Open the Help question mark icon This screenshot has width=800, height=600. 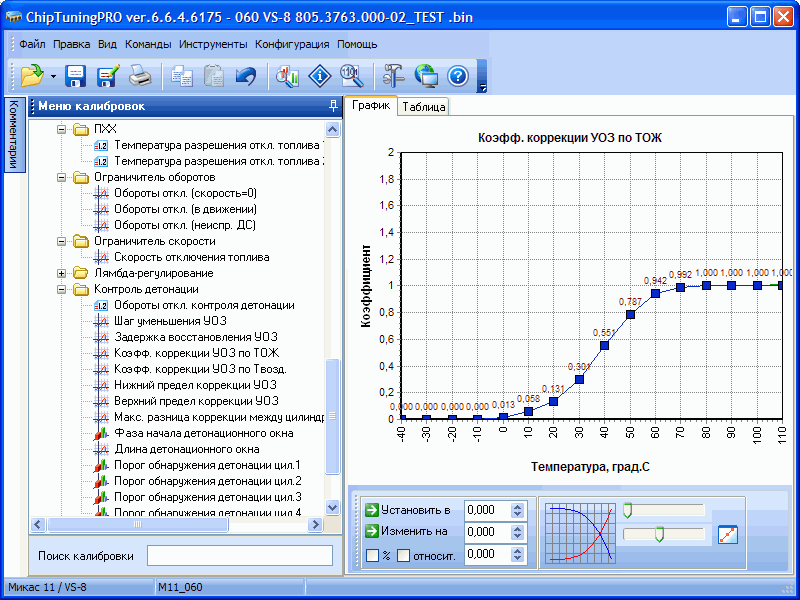(457, 75)
